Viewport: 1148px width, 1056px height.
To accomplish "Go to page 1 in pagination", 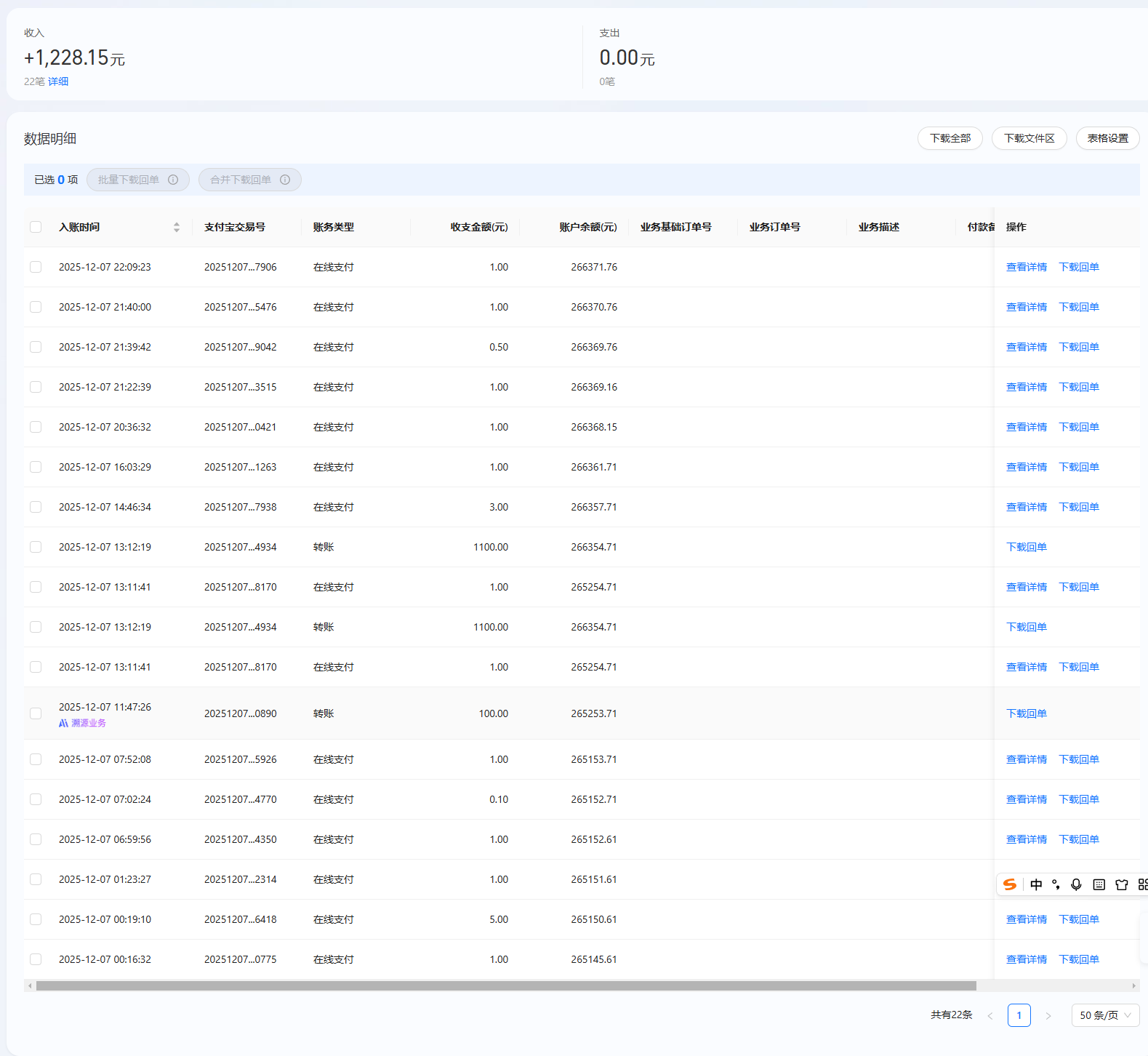I will (1019, 1015).
